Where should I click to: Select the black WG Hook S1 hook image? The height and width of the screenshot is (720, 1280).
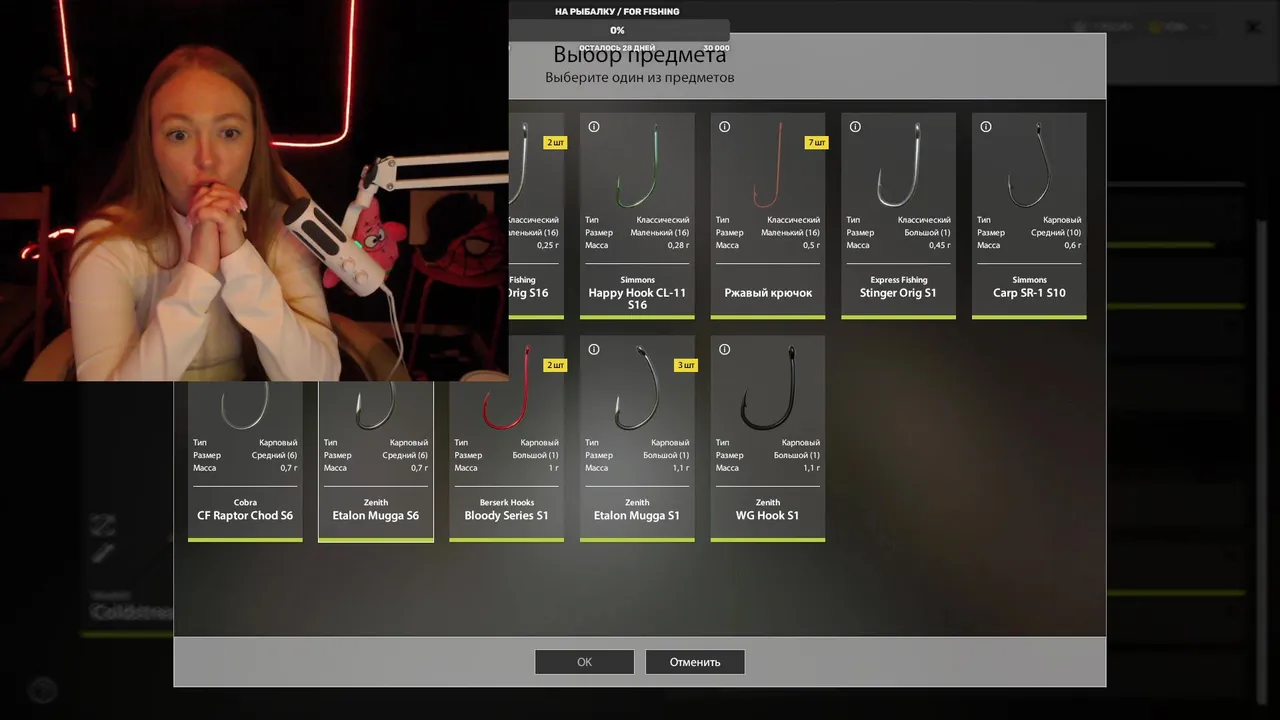(768, 388)
